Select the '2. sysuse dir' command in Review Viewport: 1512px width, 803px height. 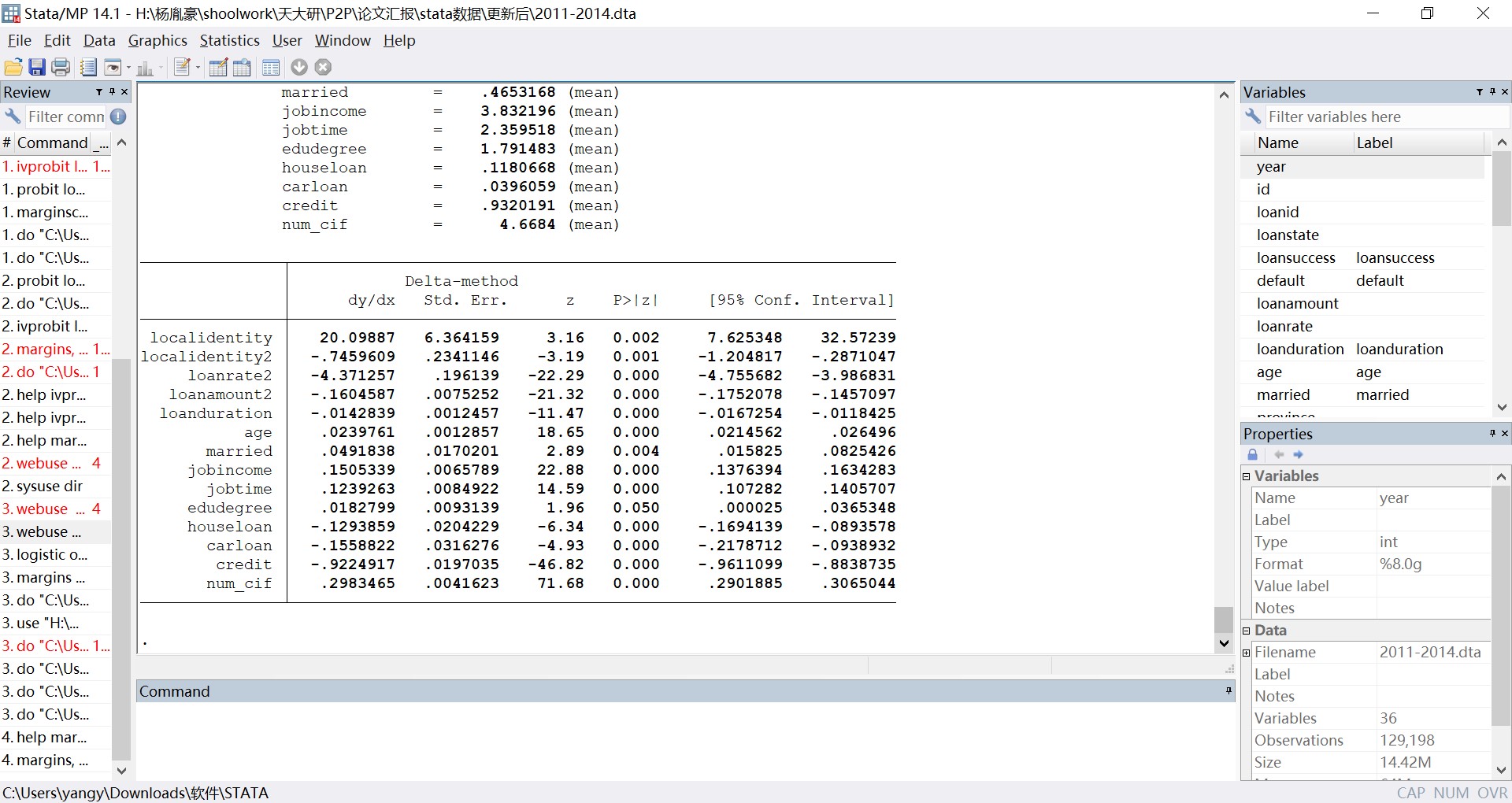tap(55, 486)
